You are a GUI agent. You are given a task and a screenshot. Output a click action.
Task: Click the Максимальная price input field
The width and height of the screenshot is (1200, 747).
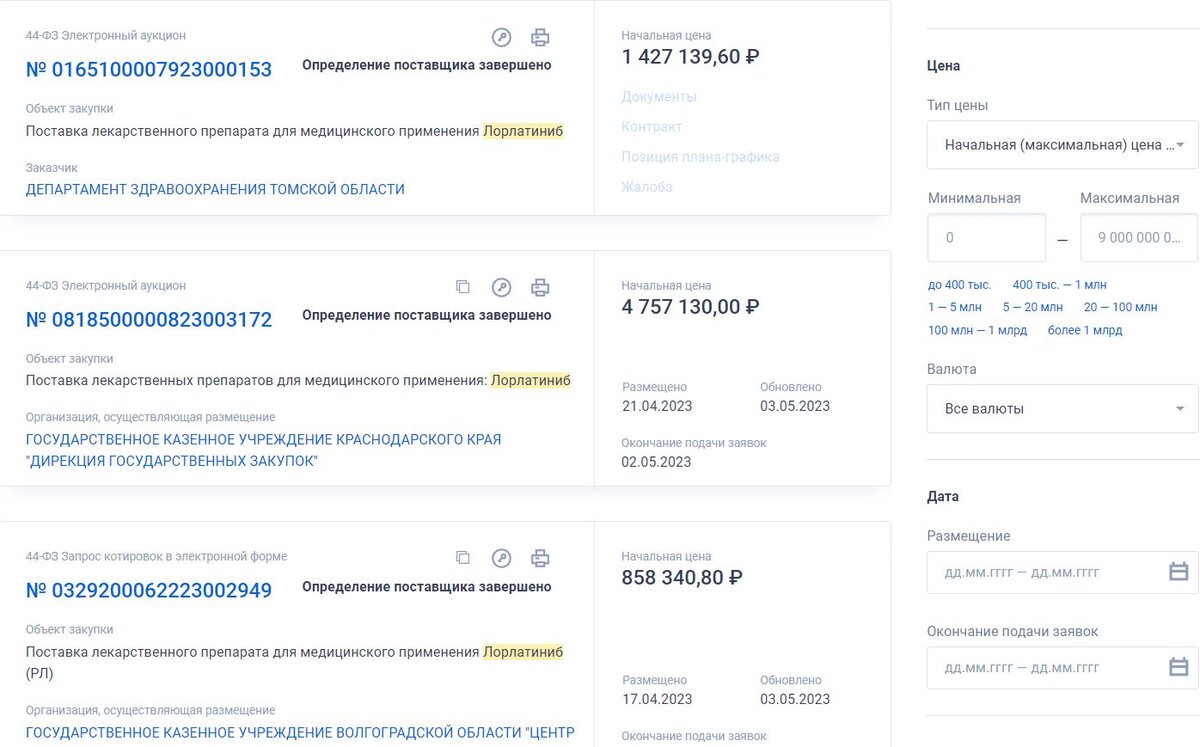click(x=1139, y=237)
